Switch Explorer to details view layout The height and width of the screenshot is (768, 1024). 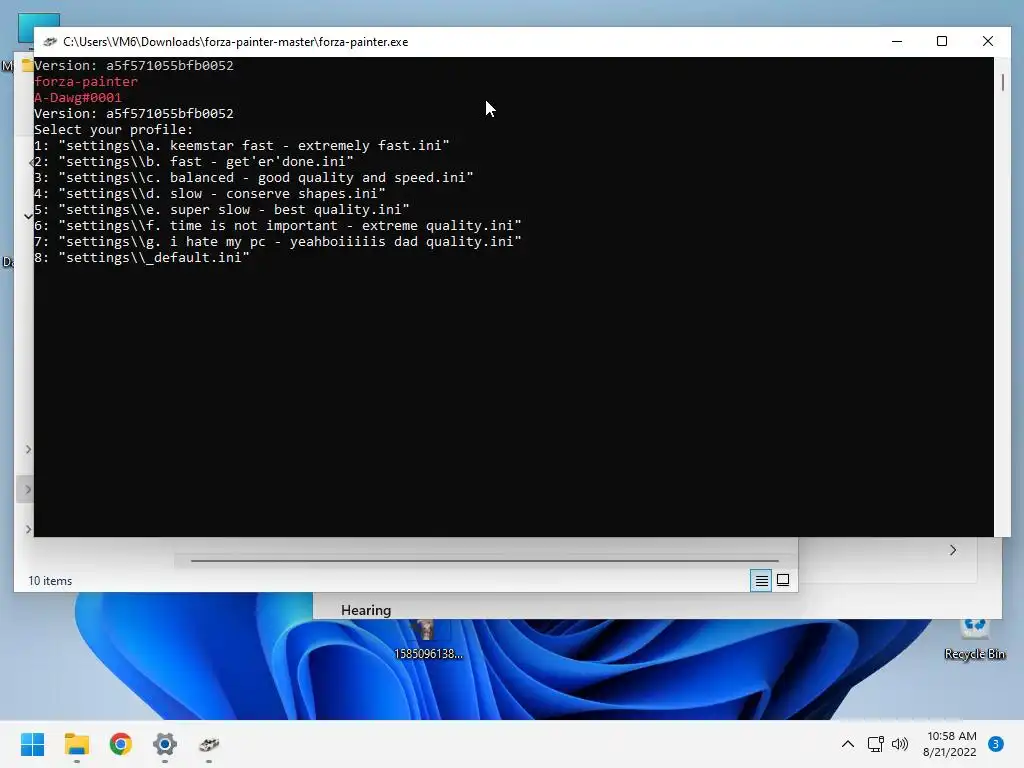click(x=761, y=580)
